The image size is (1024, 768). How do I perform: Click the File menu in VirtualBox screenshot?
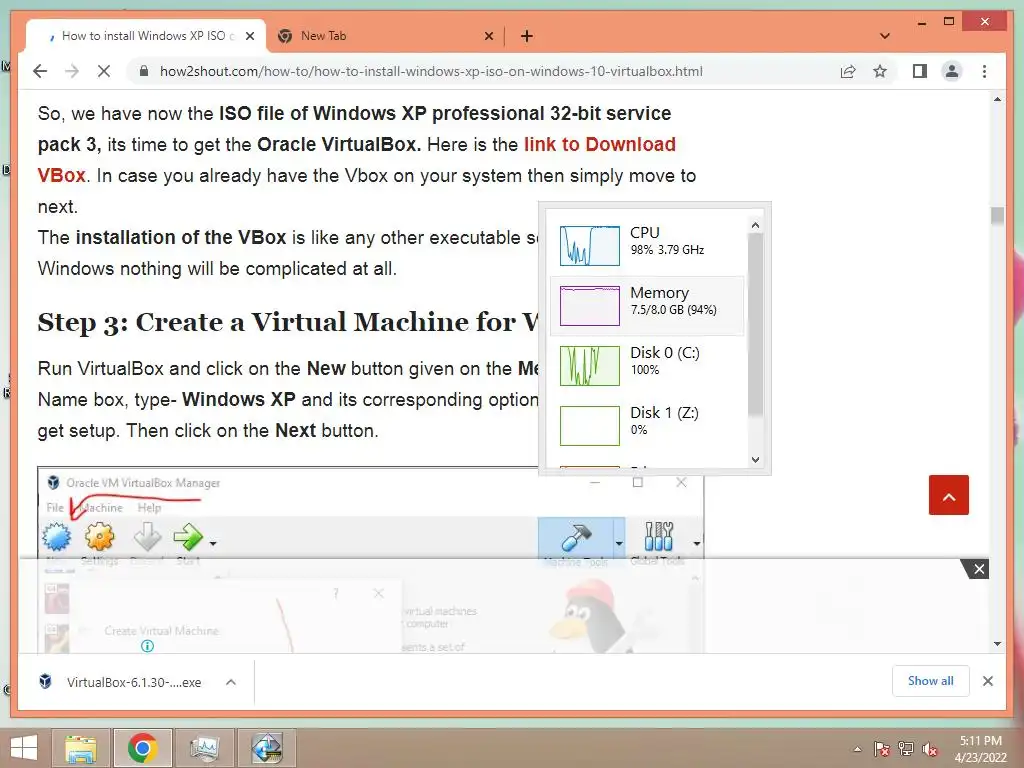click(55, 507)
